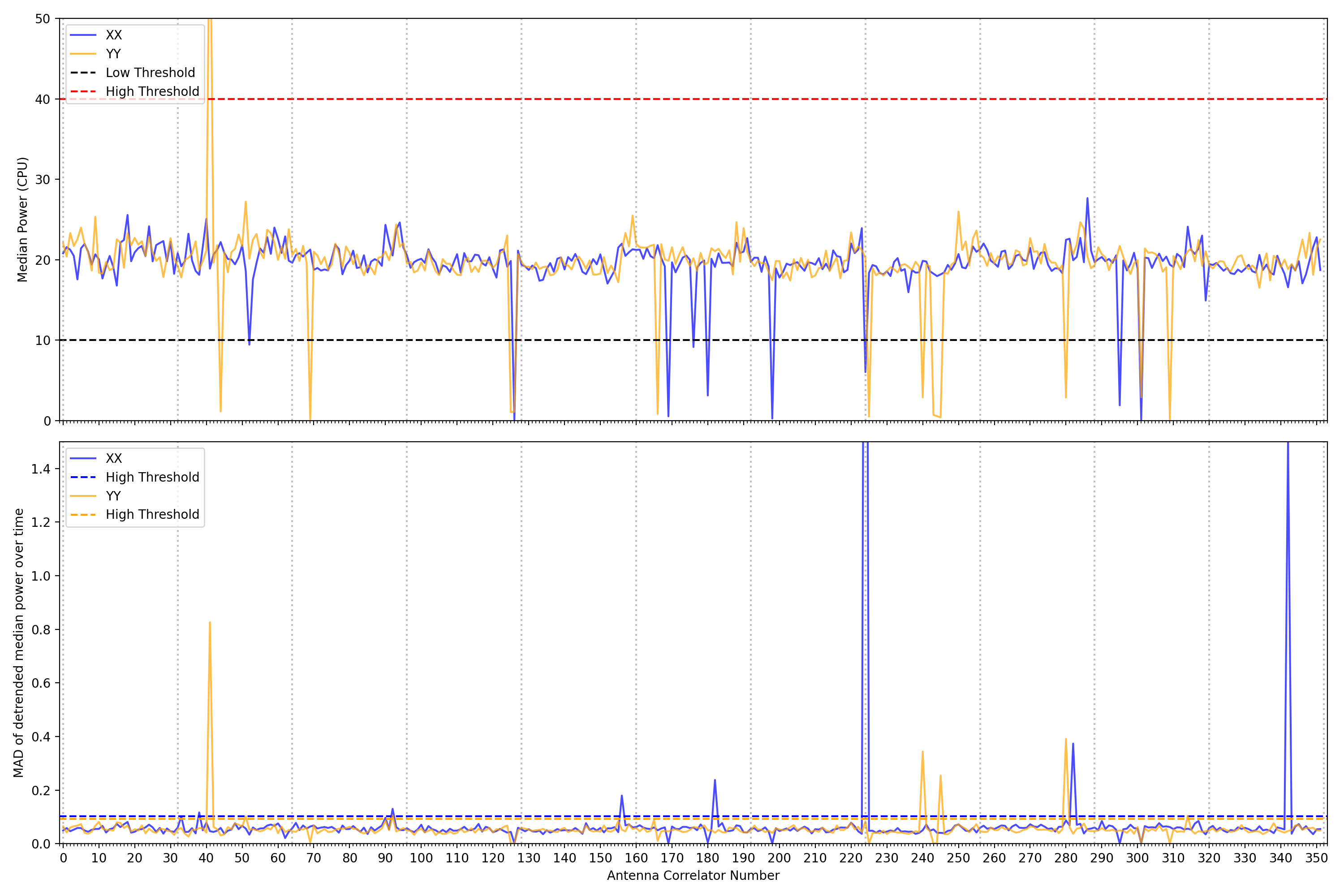Viewport: 1344px width, 896px height.
Task: Click y-axis tick label 0.6 in bottom plot
Action: 41,684
